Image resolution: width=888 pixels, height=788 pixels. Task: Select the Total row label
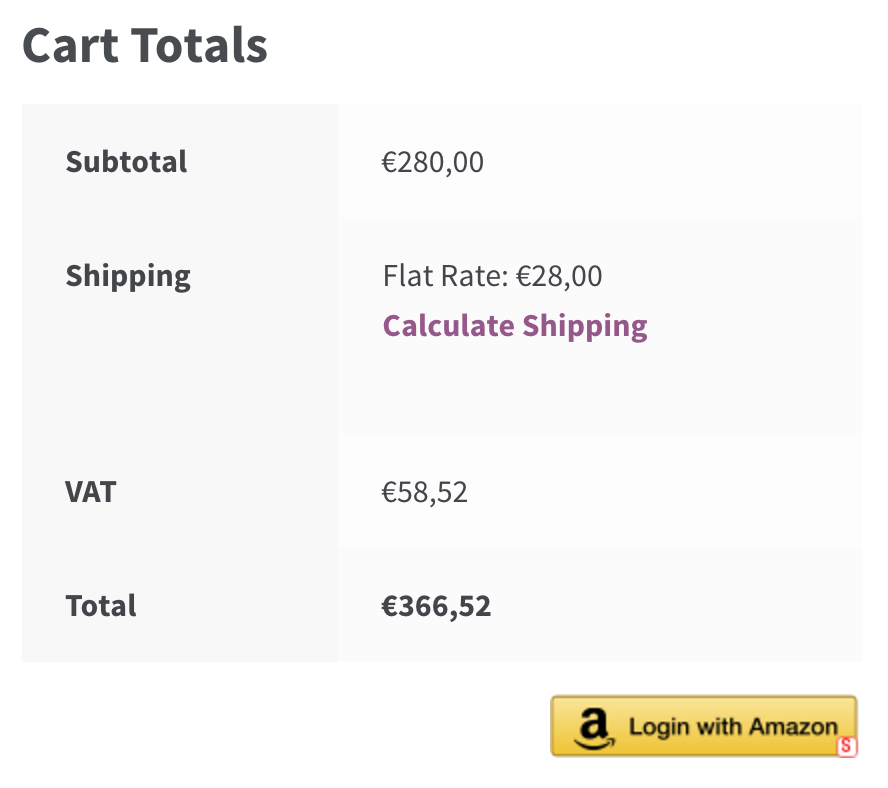[x=101, y=605]
